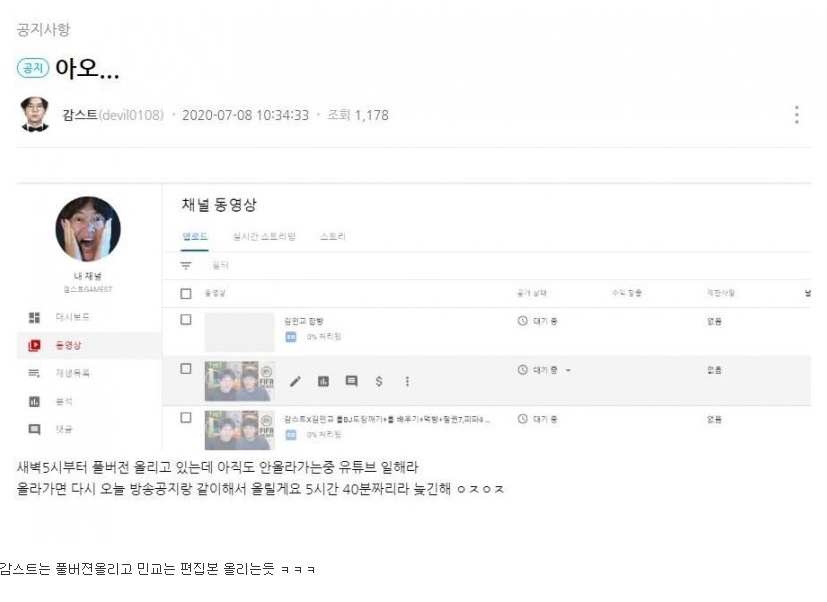Open 재생목록 playlist sidebar item
Screen dimensions: 827x602
(72, 374)
